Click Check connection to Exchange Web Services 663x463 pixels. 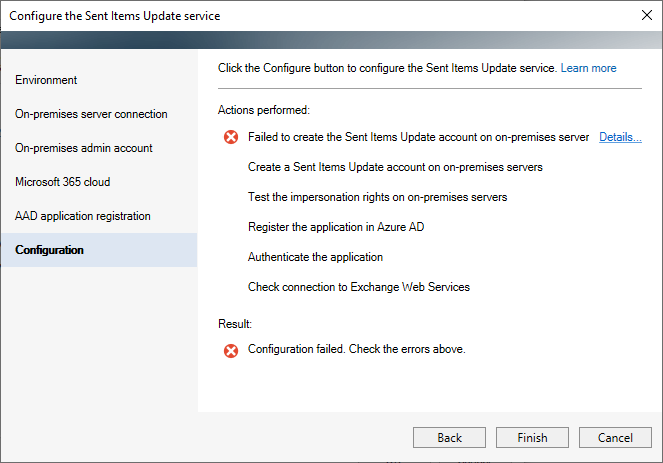(x=359, y=287)
